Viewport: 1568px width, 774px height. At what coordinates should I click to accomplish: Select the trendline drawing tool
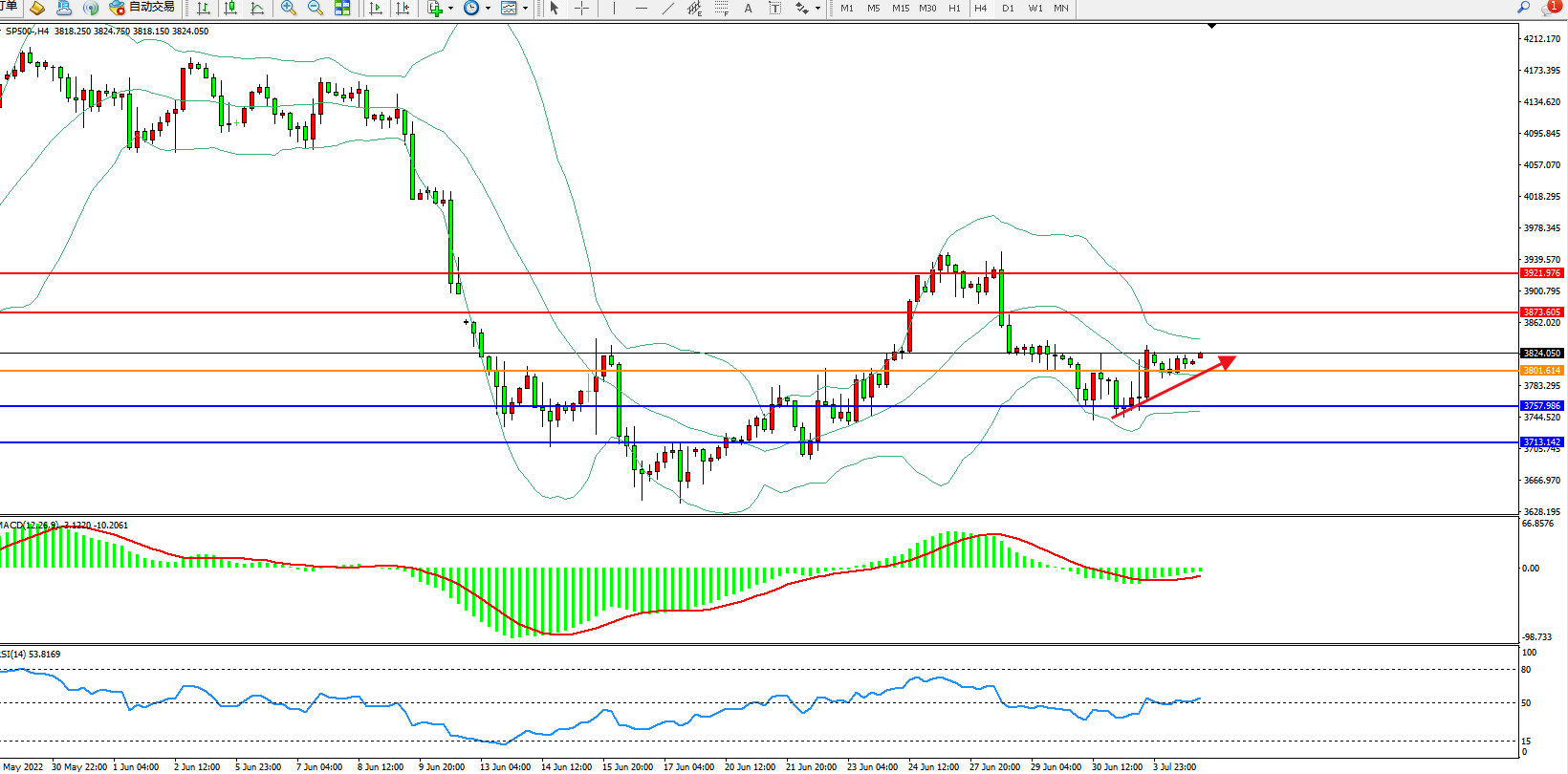coord(667,9)
